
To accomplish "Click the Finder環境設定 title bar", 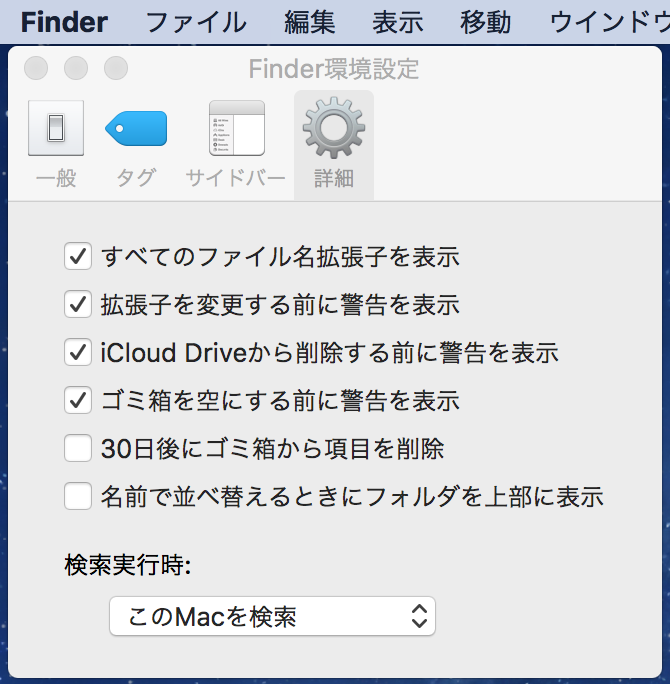I will coord(334,68).
